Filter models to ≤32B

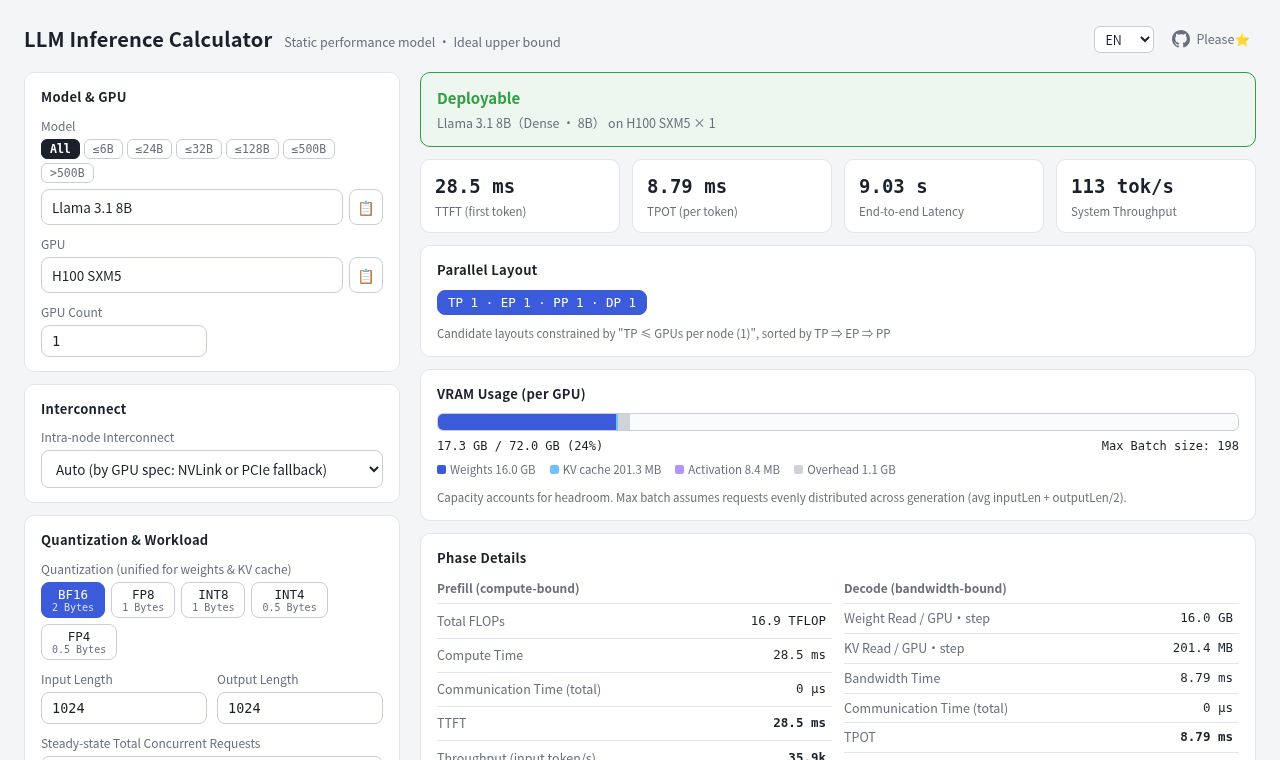tap(199, 149)
